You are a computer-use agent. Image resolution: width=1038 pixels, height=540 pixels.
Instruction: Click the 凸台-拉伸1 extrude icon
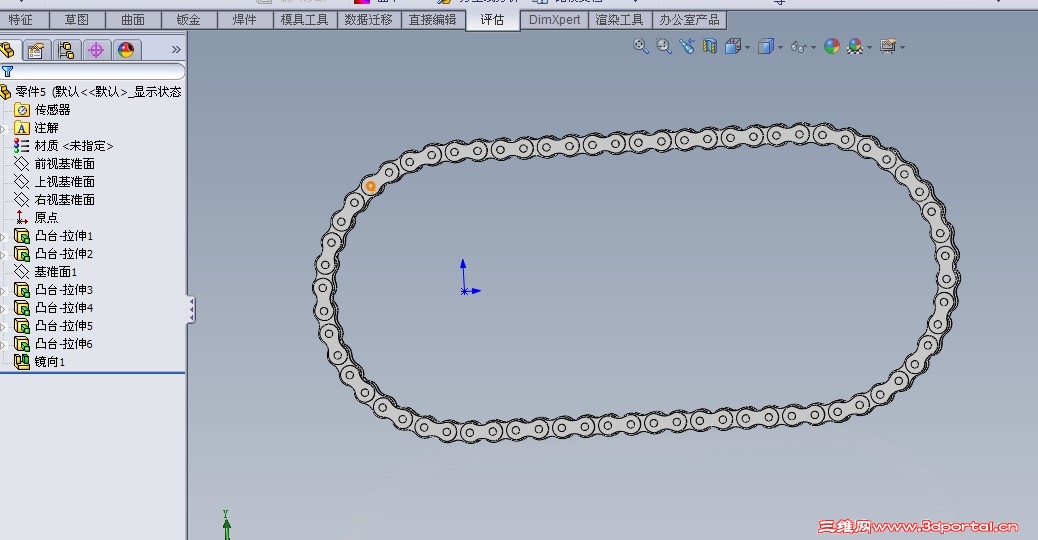point(22,236)
